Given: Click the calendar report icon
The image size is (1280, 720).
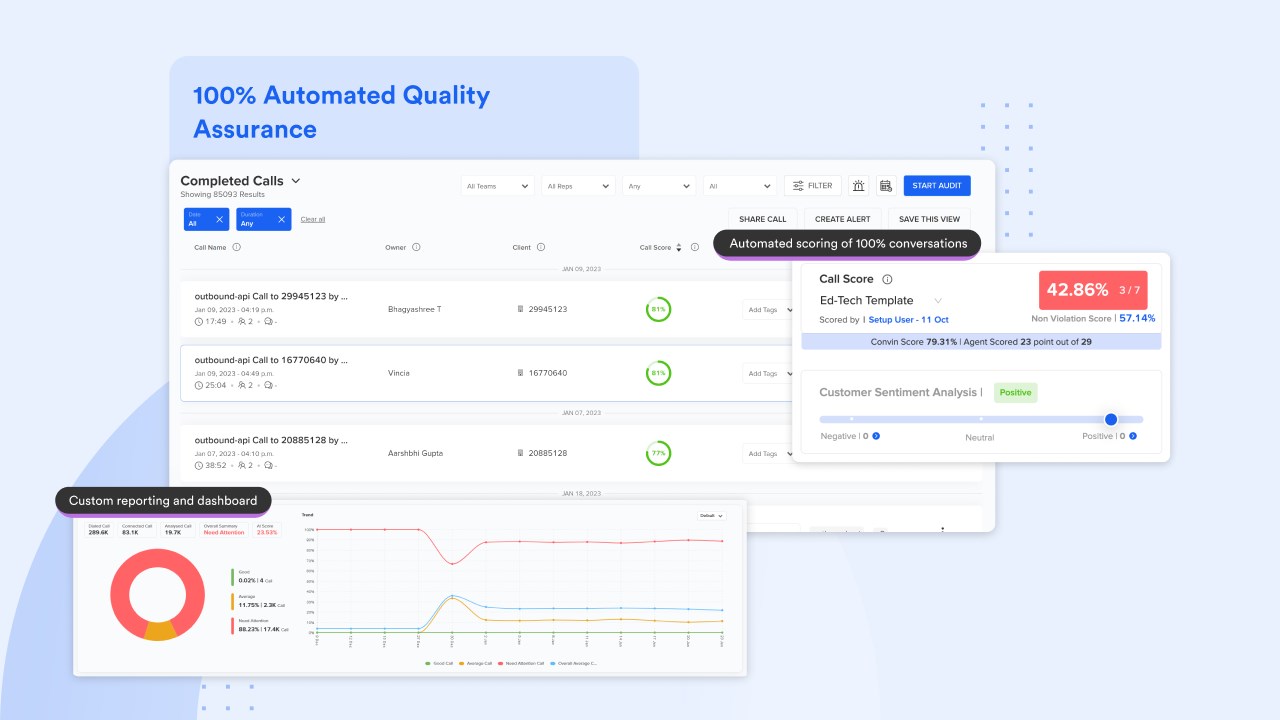Looking at the screenshot, I should click(885, 186).
